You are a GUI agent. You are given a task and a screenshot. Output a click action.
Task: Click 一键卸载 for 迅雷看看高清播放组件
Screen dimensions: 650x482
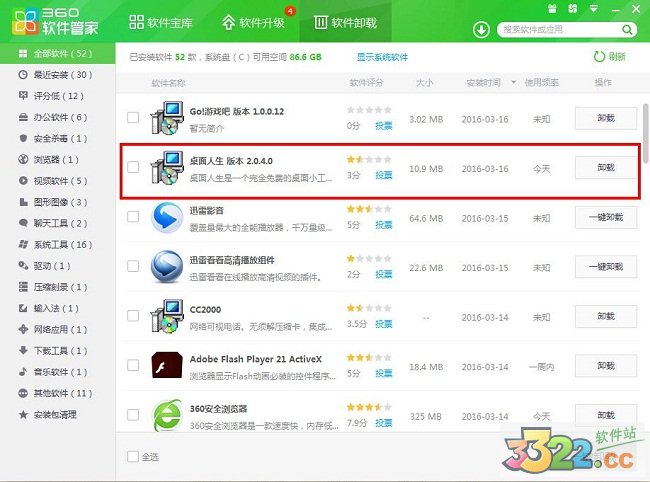click(606, 266)
